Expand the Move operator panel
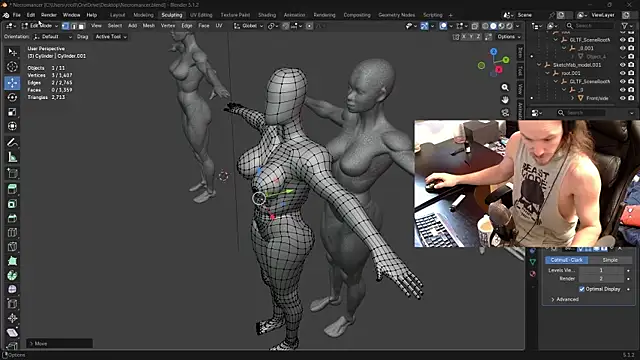 [x=60, y=344]
